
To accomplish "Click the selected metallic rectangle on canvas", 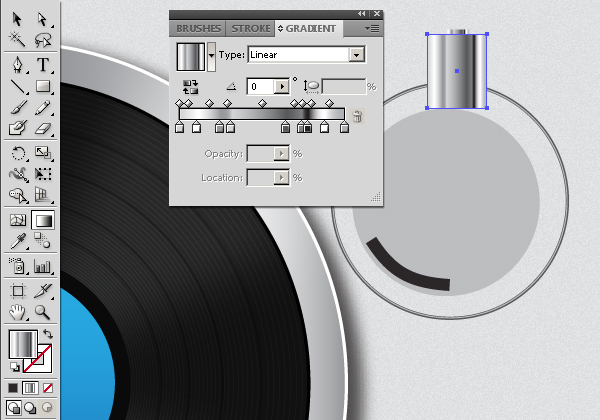I will pyautogui.click(x=457, y=71).
